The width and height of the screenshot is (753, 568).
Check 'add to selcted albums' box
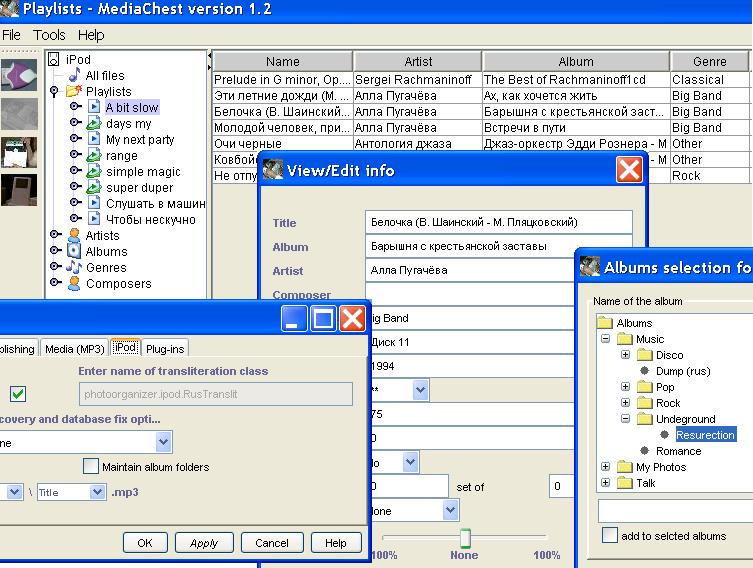609,536
